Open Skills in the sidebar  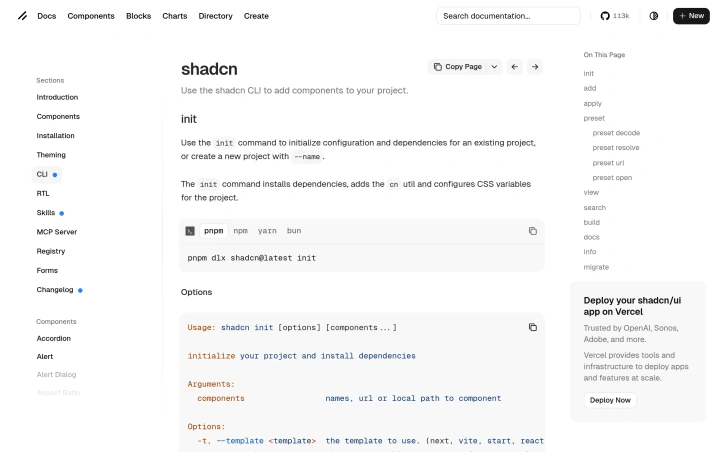(x=46, y=213)
